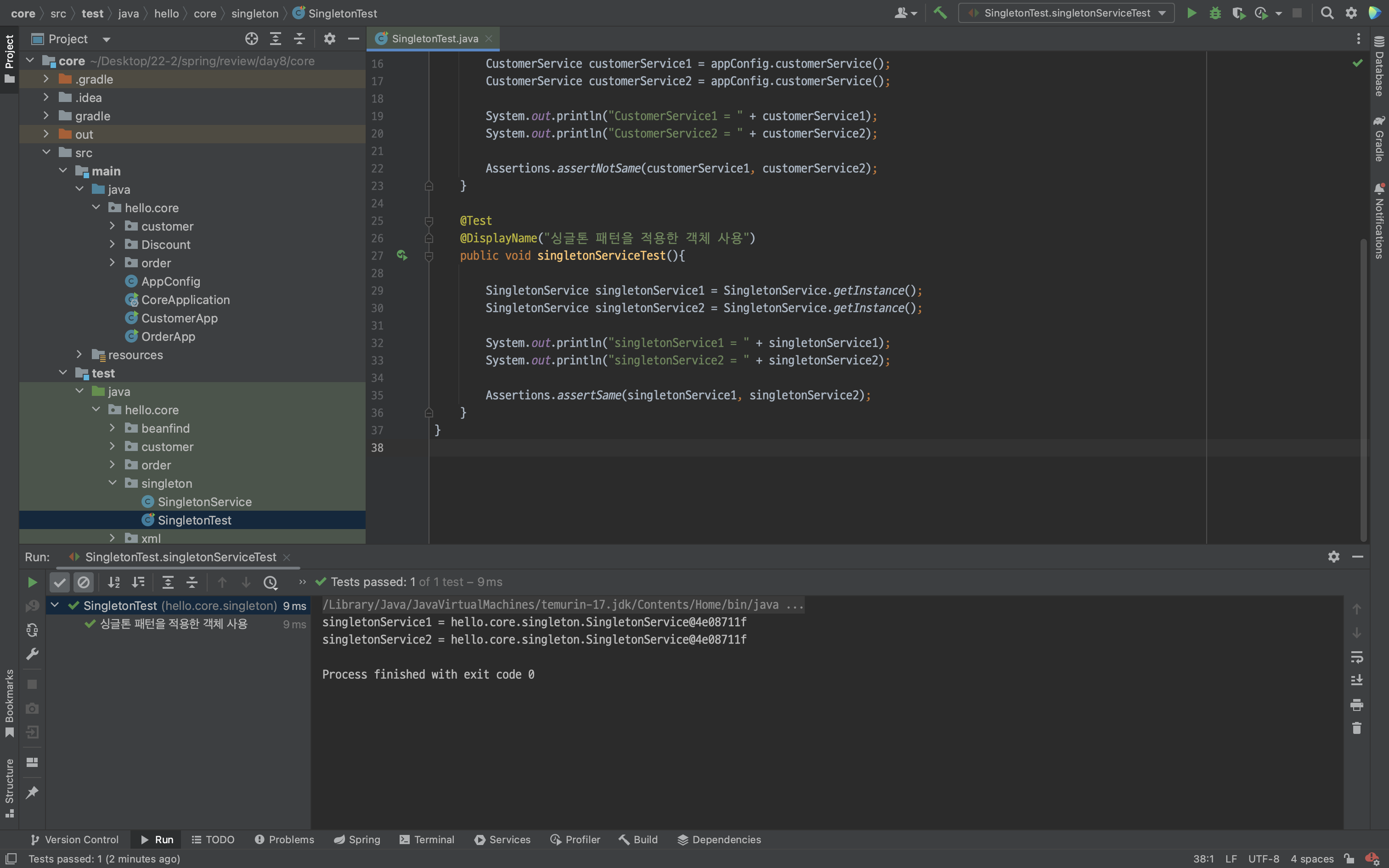The width and height of the screenshot is (1389, 868).
Task: Toggle soft-wrap in console output
Action: [1356, 656]
